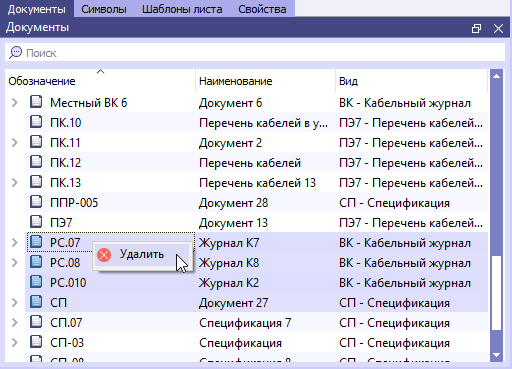Focus the Поиск search field

coord(255,53)
